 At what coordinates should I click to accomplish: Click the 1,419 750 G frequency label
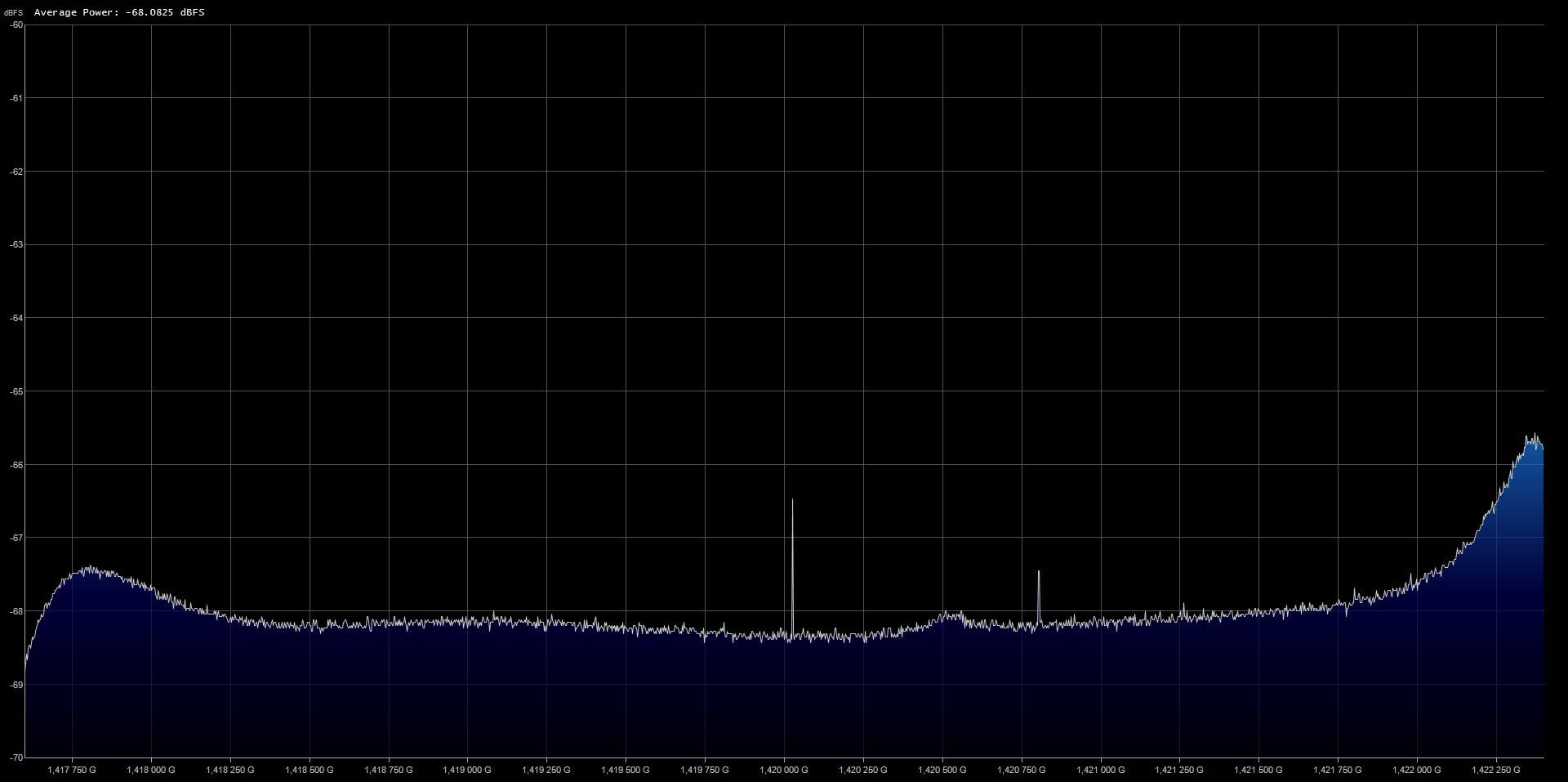pyautogui.click(x=705, y=770)
